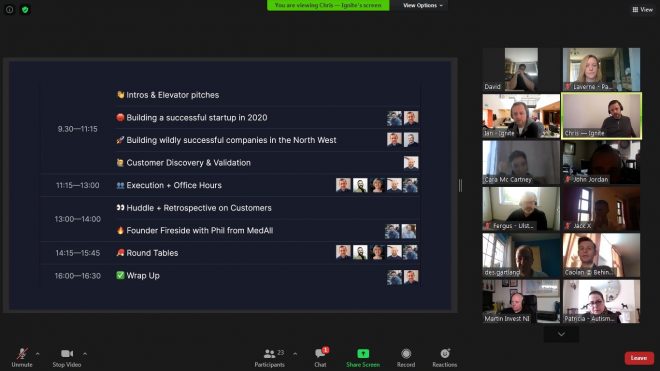Click the green Share Screen icon

pos(363,353)
